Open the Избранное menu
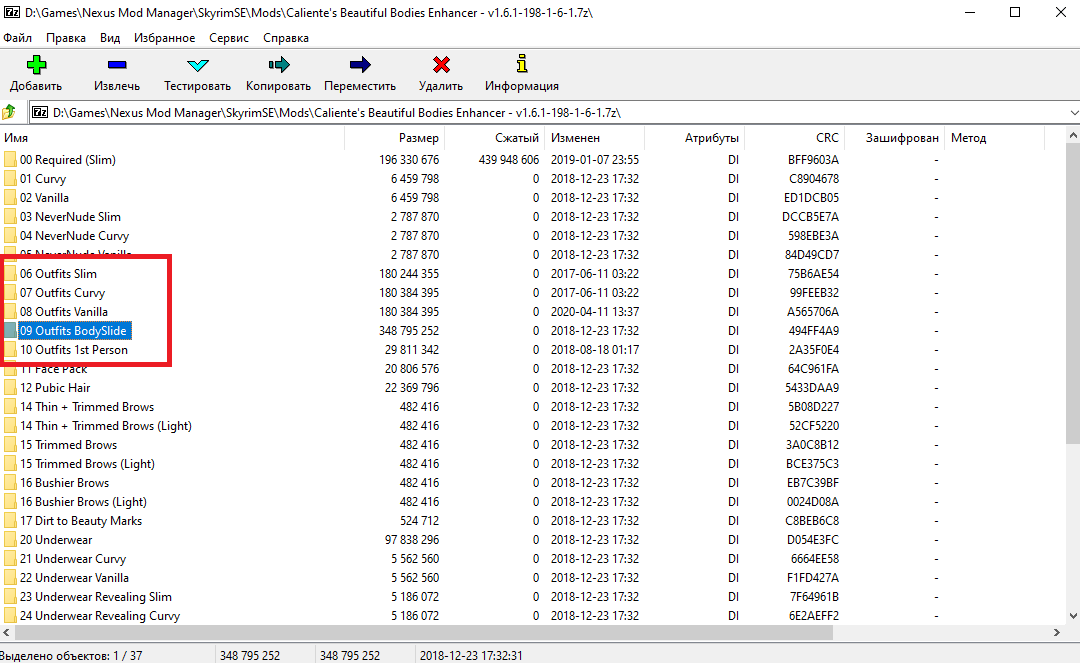This screenshot has width=1080, height=663. click(165, 38)
